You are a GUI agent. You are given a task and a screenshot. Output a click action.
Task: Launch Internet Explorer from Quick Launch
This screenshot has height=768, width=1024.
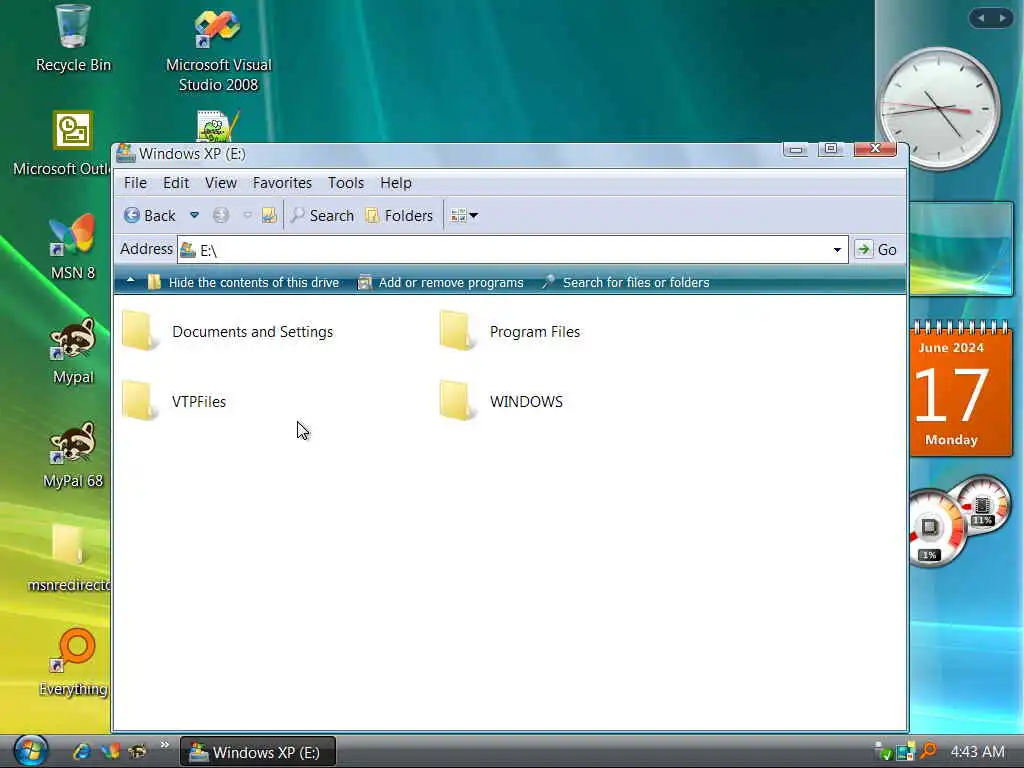point(82,751)
